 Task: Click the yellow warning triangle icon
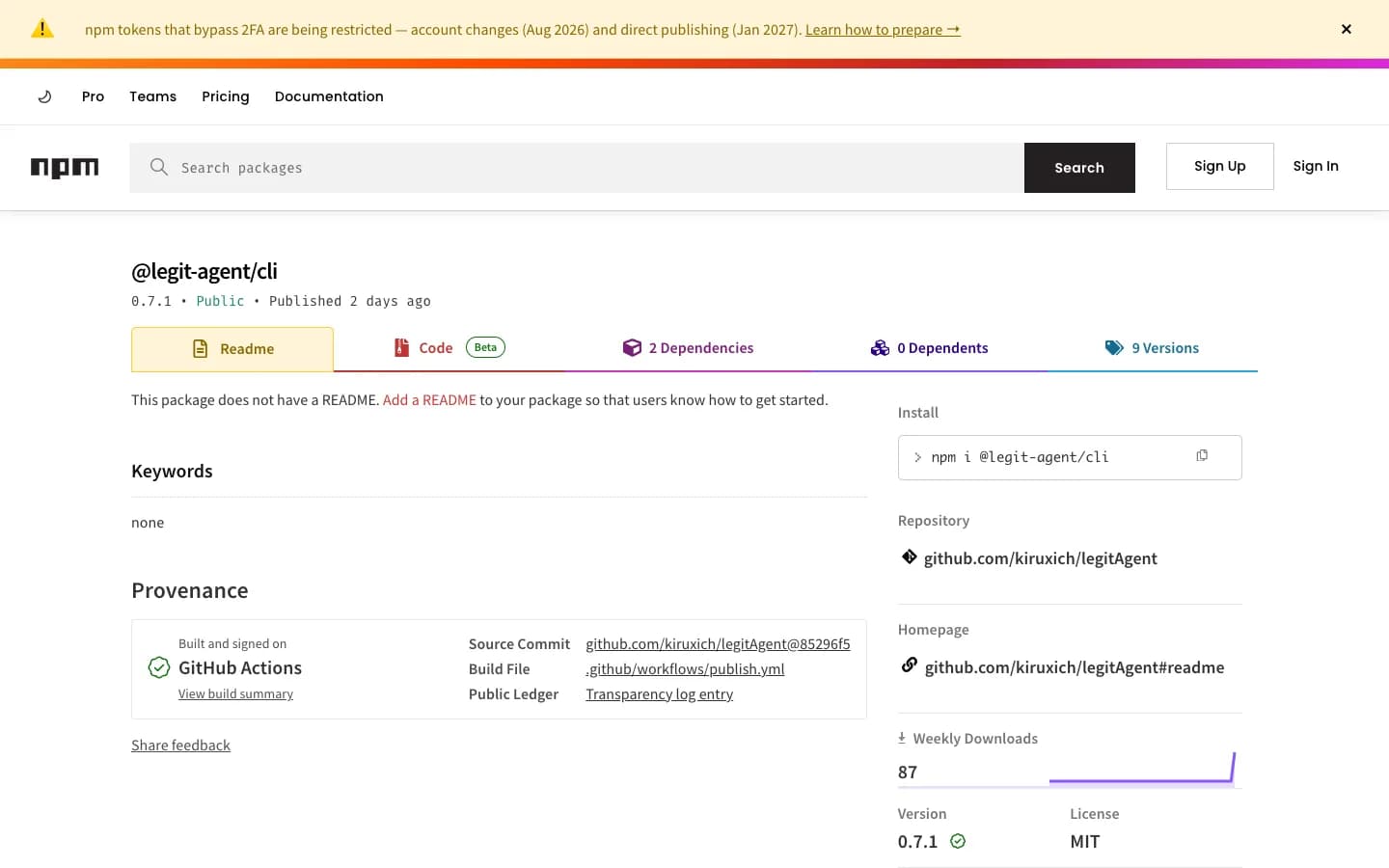pos(42,29)
